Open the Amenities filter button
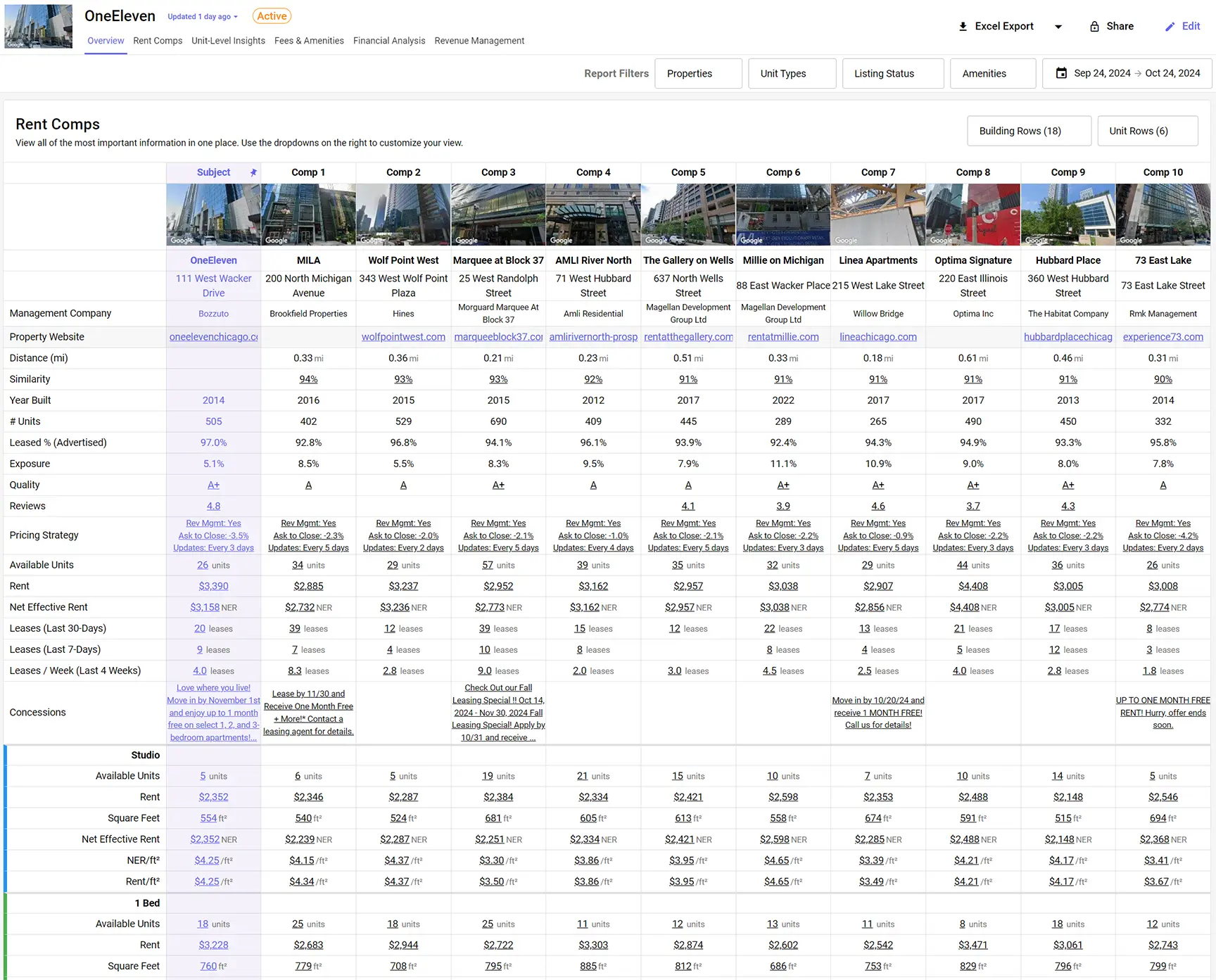Screen dimensions: 1216x980 pos(992,73)
